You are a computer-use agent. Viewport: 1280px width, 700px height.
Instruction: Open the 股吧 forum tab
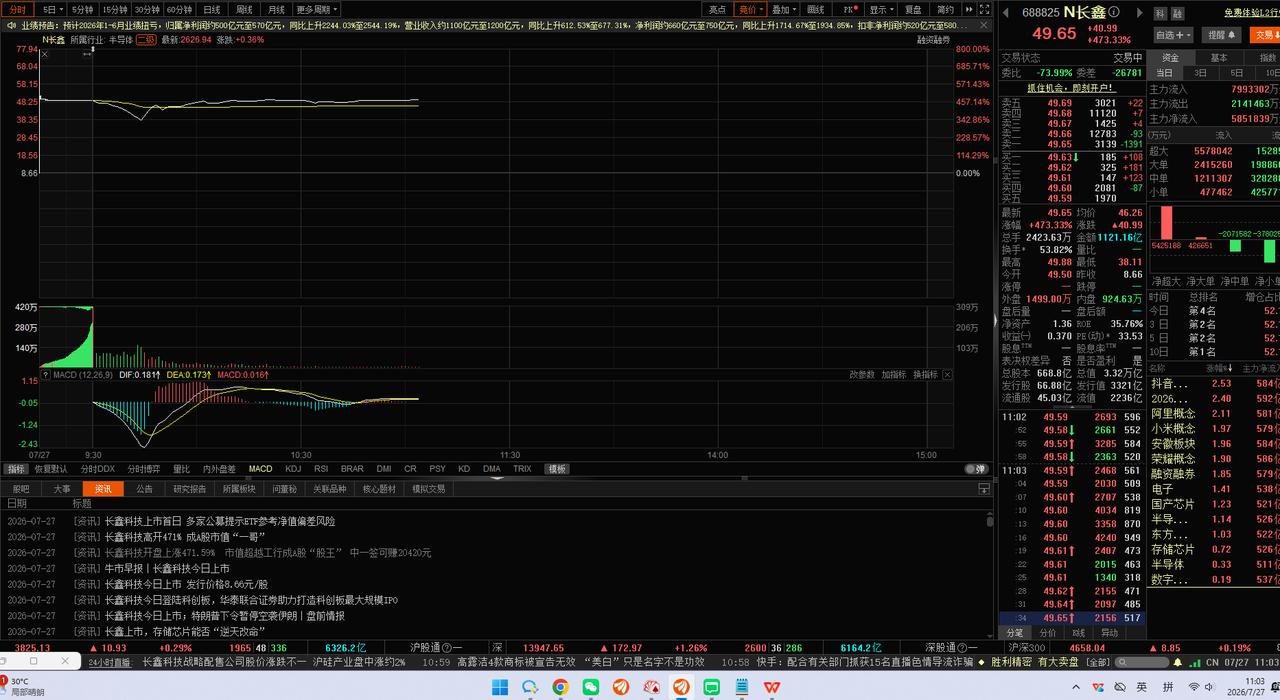20,489
